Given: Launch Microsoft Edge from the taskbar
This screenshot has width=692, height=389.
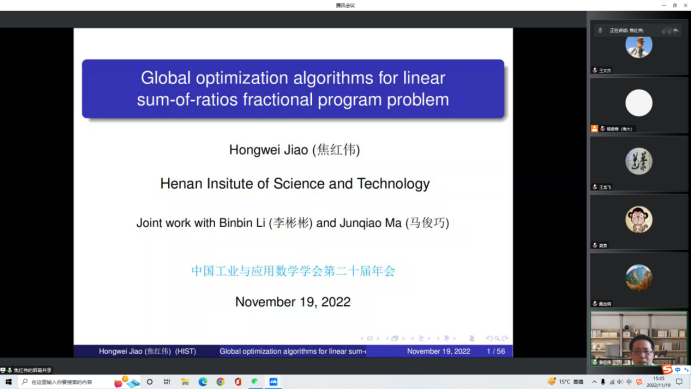Looking at the screenshot, I should click(203, 382).
